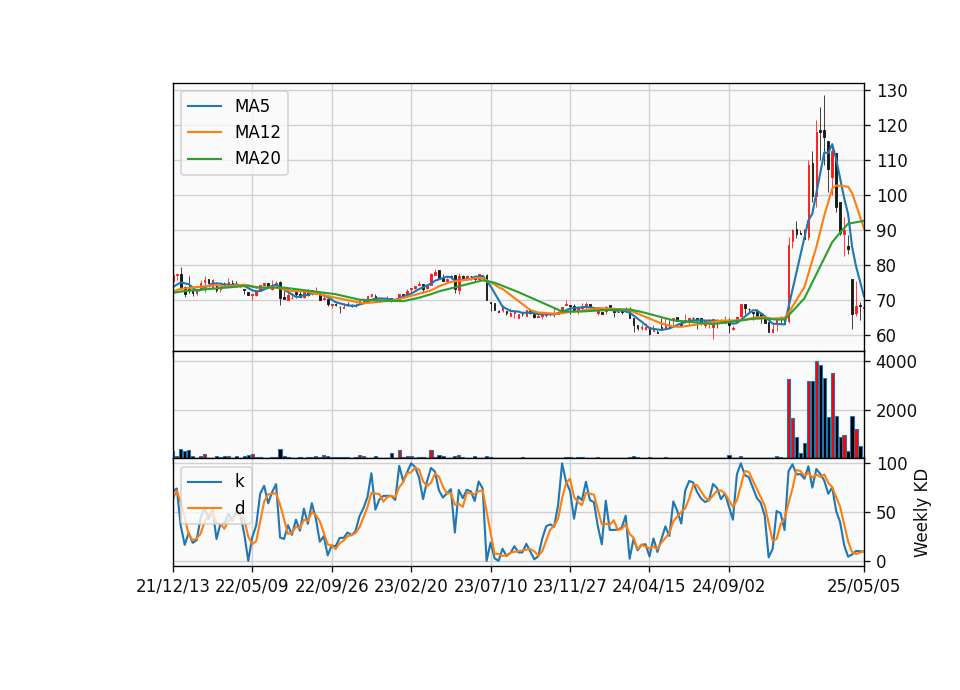Click the 70 price axis label

[887, 301]
